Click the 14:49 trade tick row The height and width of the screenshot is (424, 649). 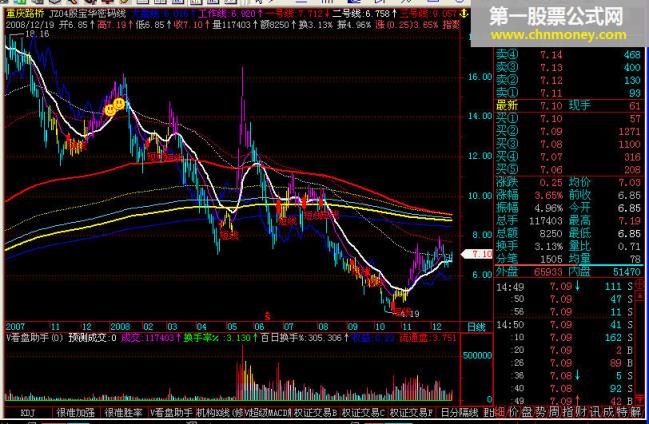pyautogui.click(x=565, y=286)
